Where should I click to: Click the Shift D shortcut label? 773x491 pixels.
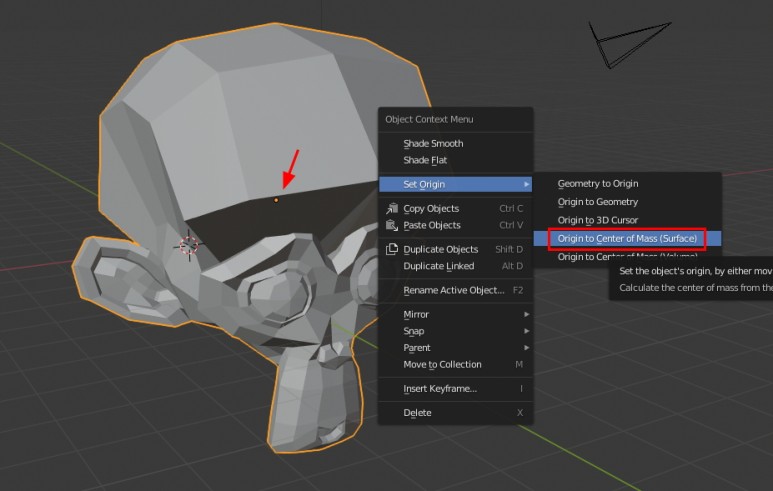[x=509, y=249]
